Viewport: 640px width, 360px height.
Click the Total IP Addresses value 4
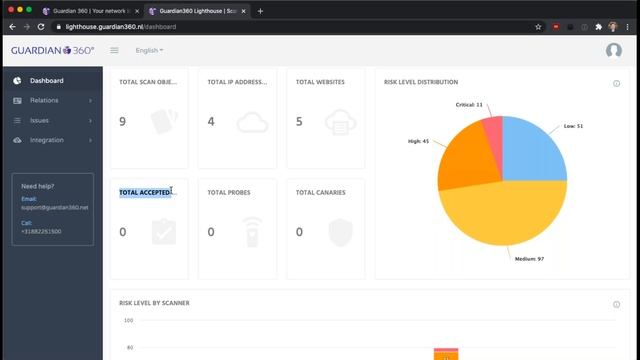tap(211, 121)
